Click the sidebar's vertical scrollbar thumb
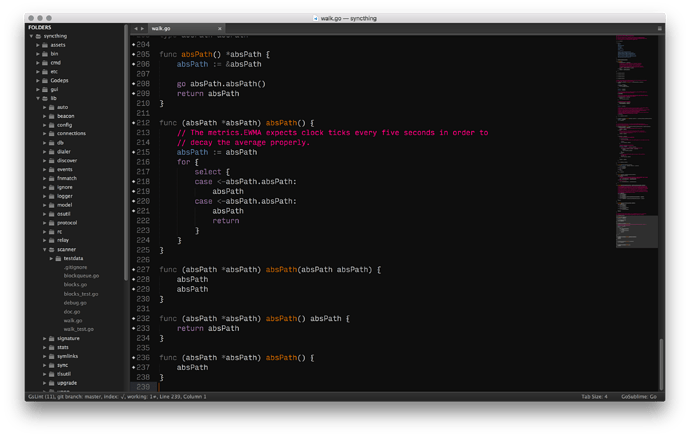The height and width of the screenshot is (437, 690). pos(126,152)
